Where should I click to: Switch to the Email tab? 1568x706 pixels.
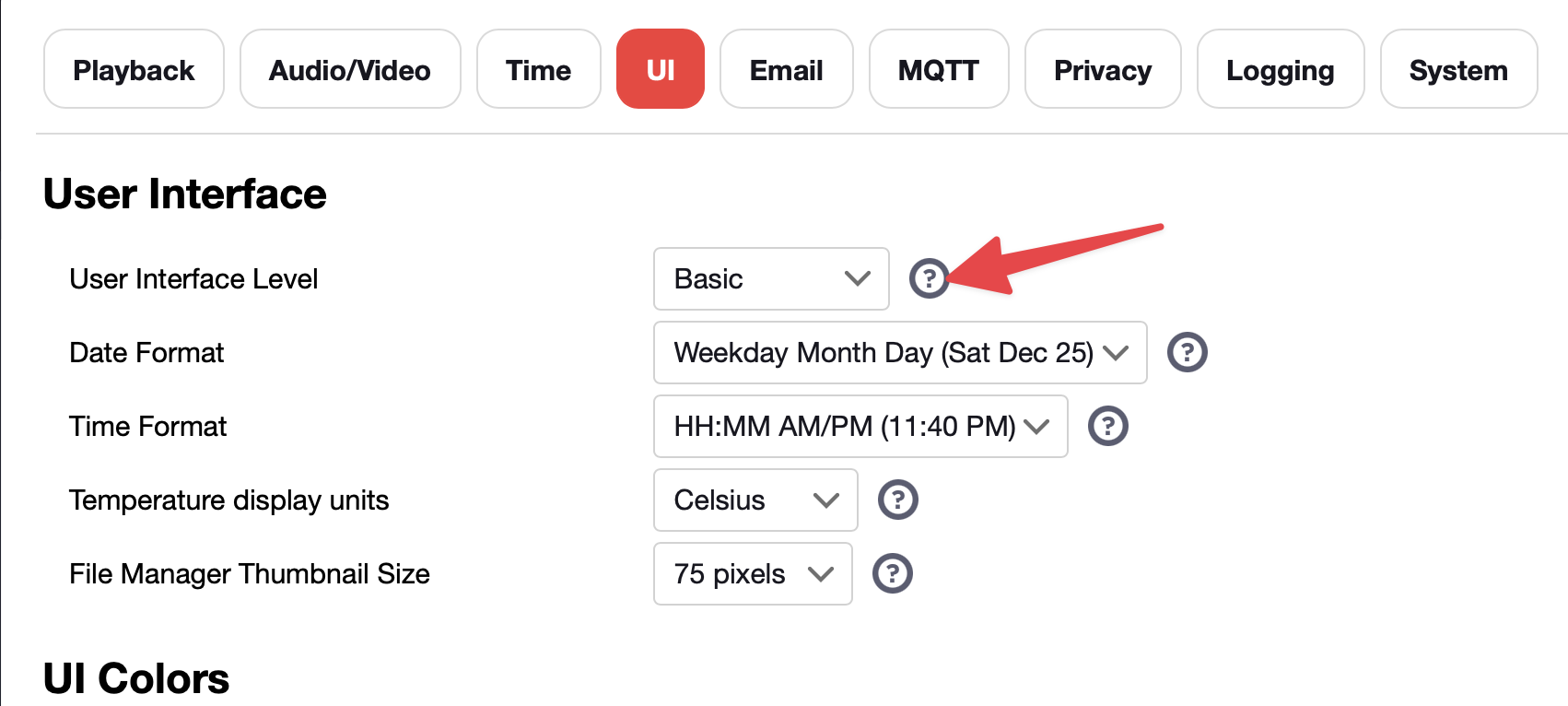click(787, 69)
